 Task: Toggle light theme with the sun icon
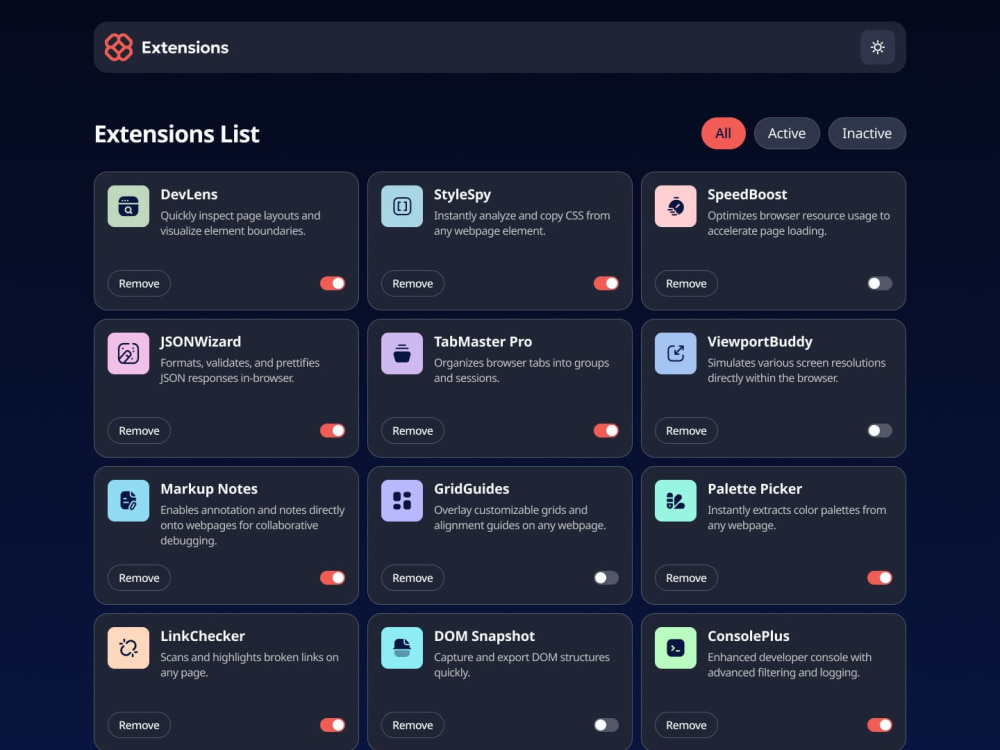click(x=878, y=47)
